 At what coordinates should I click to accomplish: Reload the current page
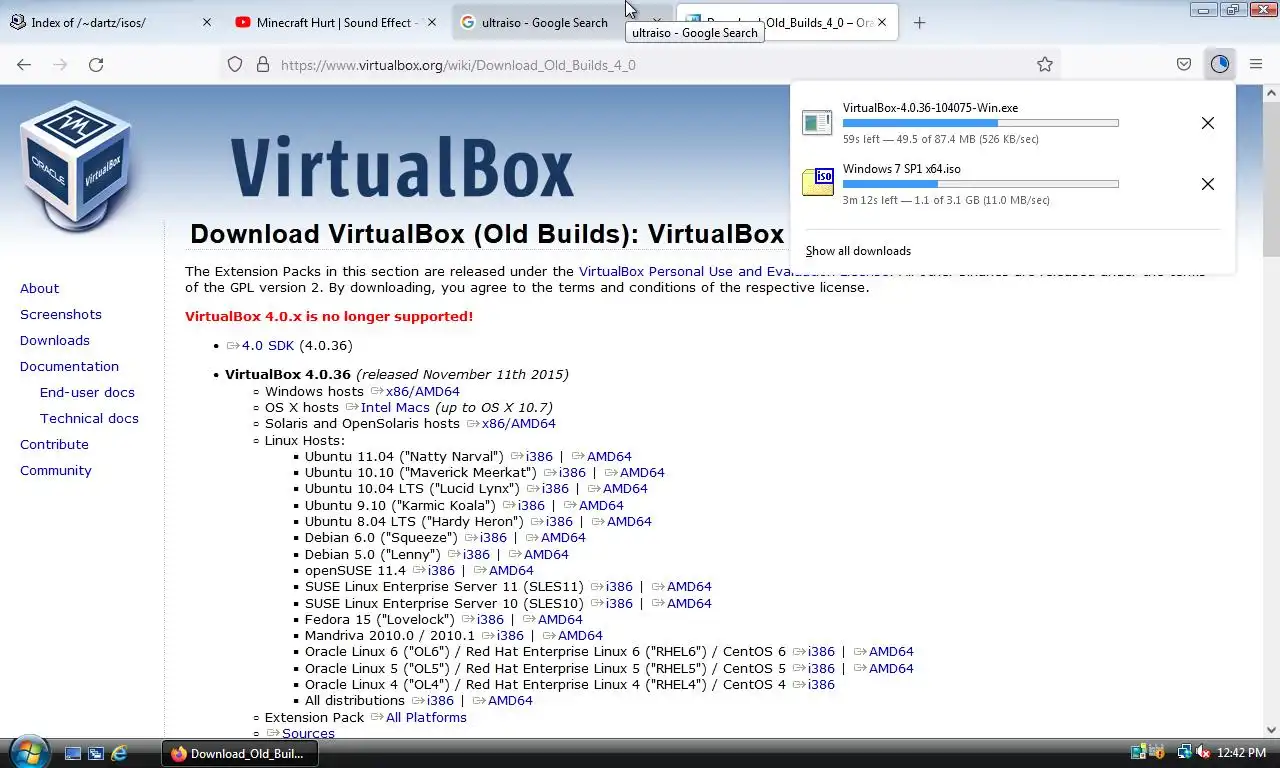(96, 64)
